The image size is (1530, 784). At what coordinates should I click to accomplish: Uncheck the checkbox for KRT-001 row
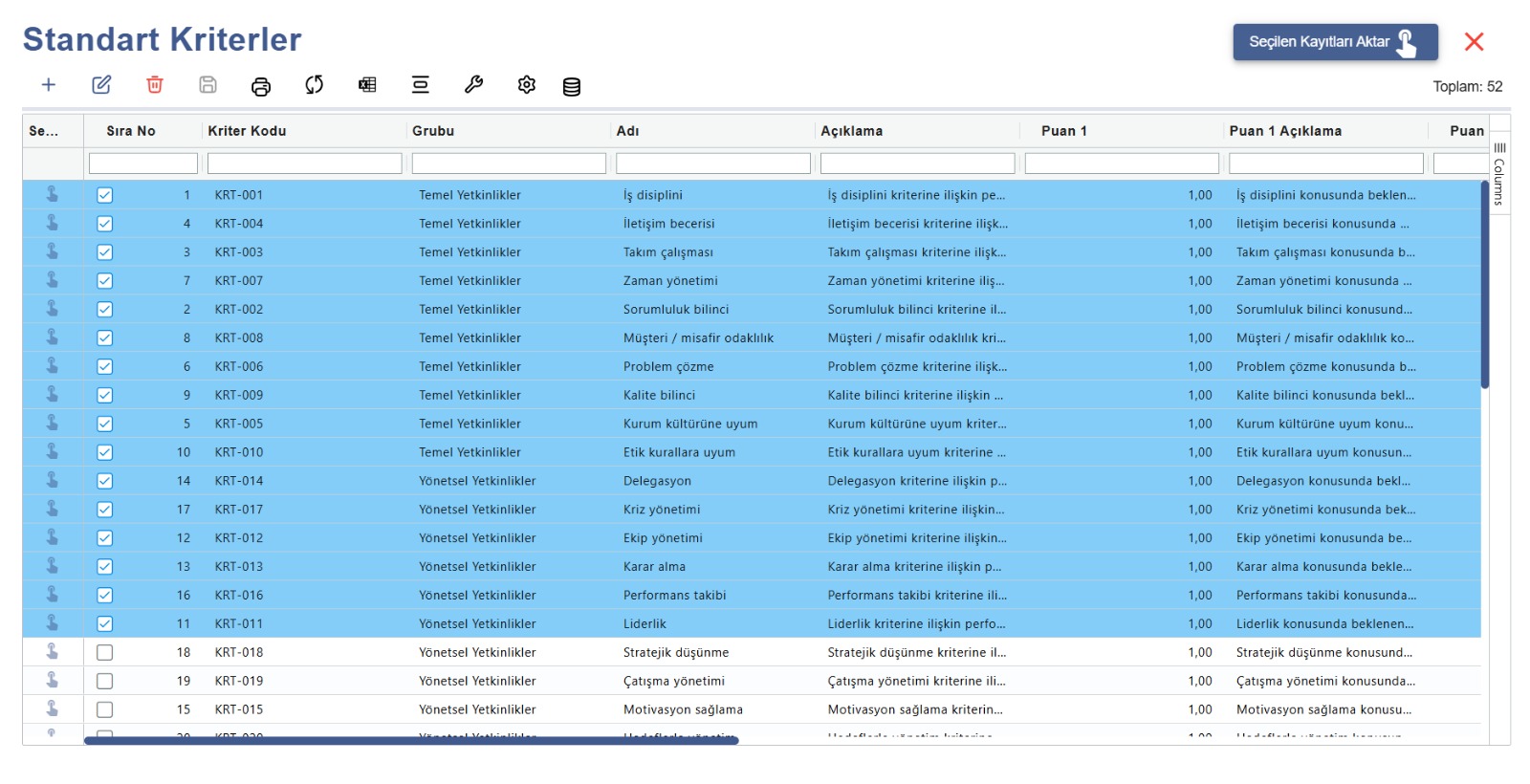coord(105,195)
